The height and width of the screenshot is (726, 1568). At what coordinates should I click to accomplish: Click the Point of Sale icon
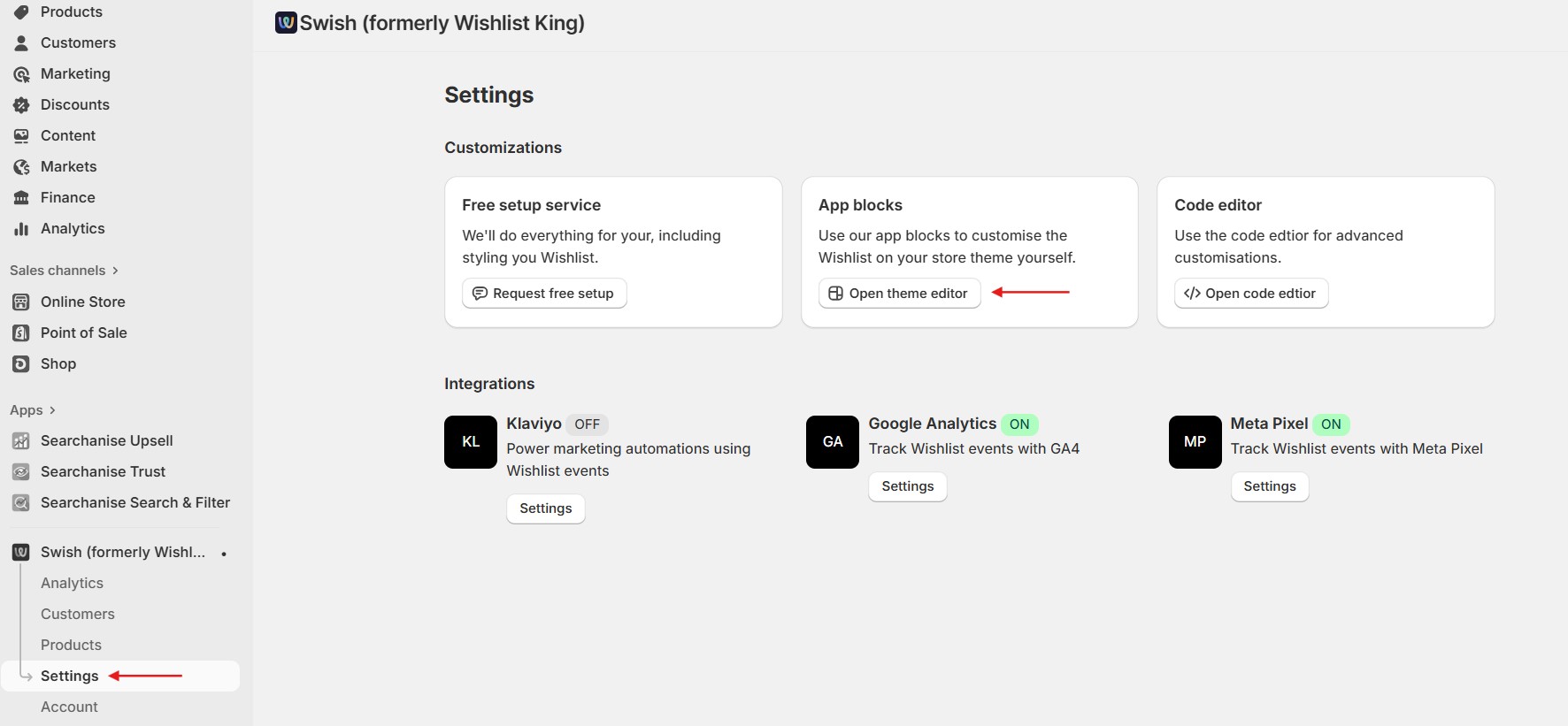(x=21, y=333)
